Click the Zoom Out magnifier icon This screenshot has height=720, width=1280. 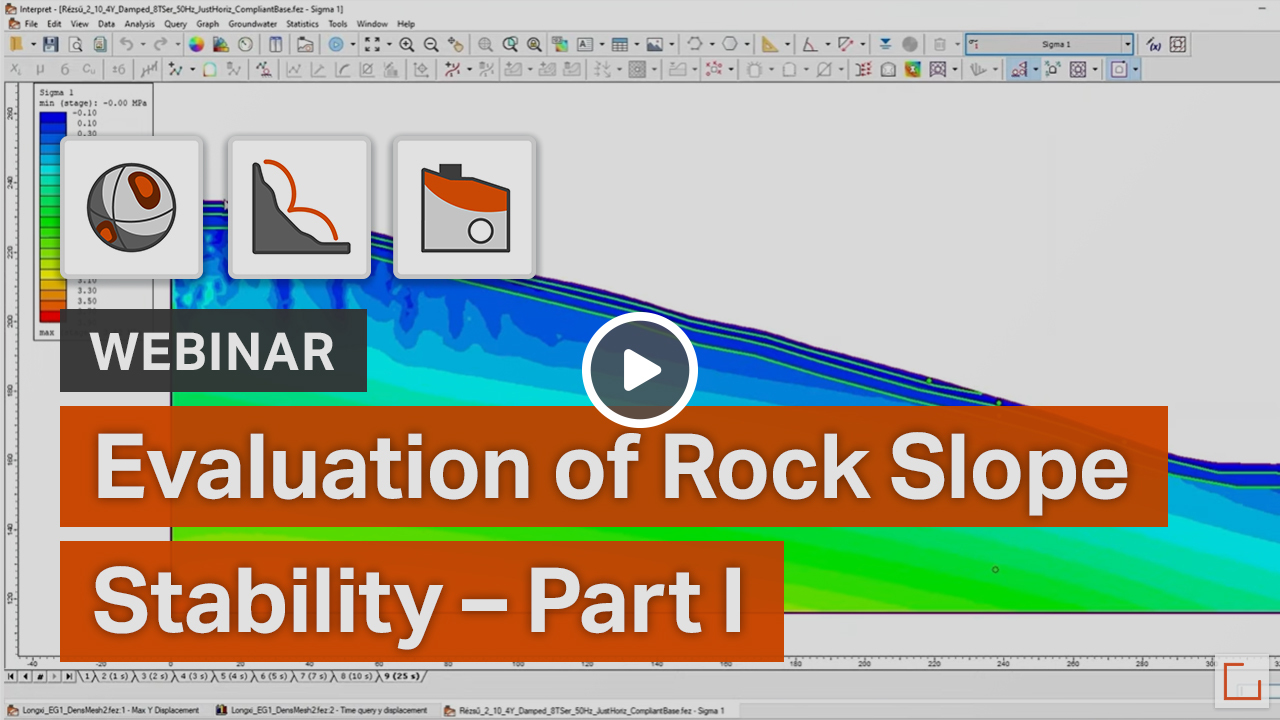(431, 44)
